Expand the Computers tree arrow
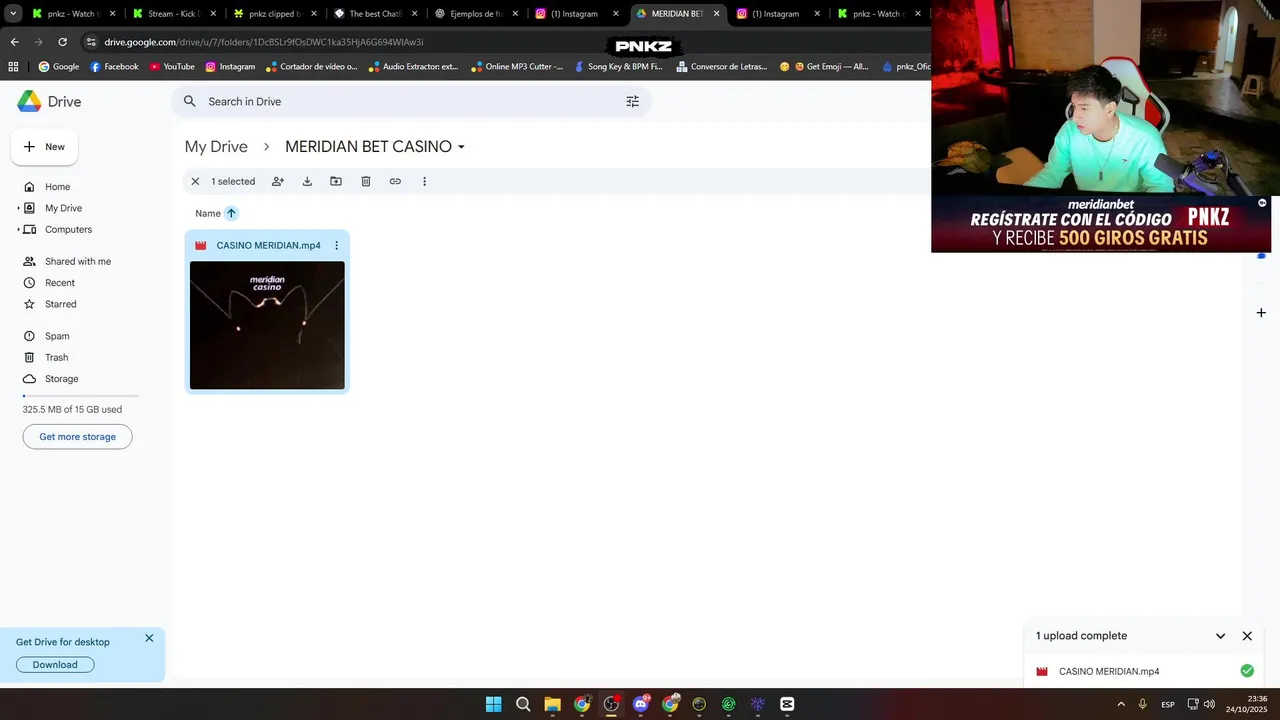The height and width of the screenshot is (720, 1280). point(18,229)
